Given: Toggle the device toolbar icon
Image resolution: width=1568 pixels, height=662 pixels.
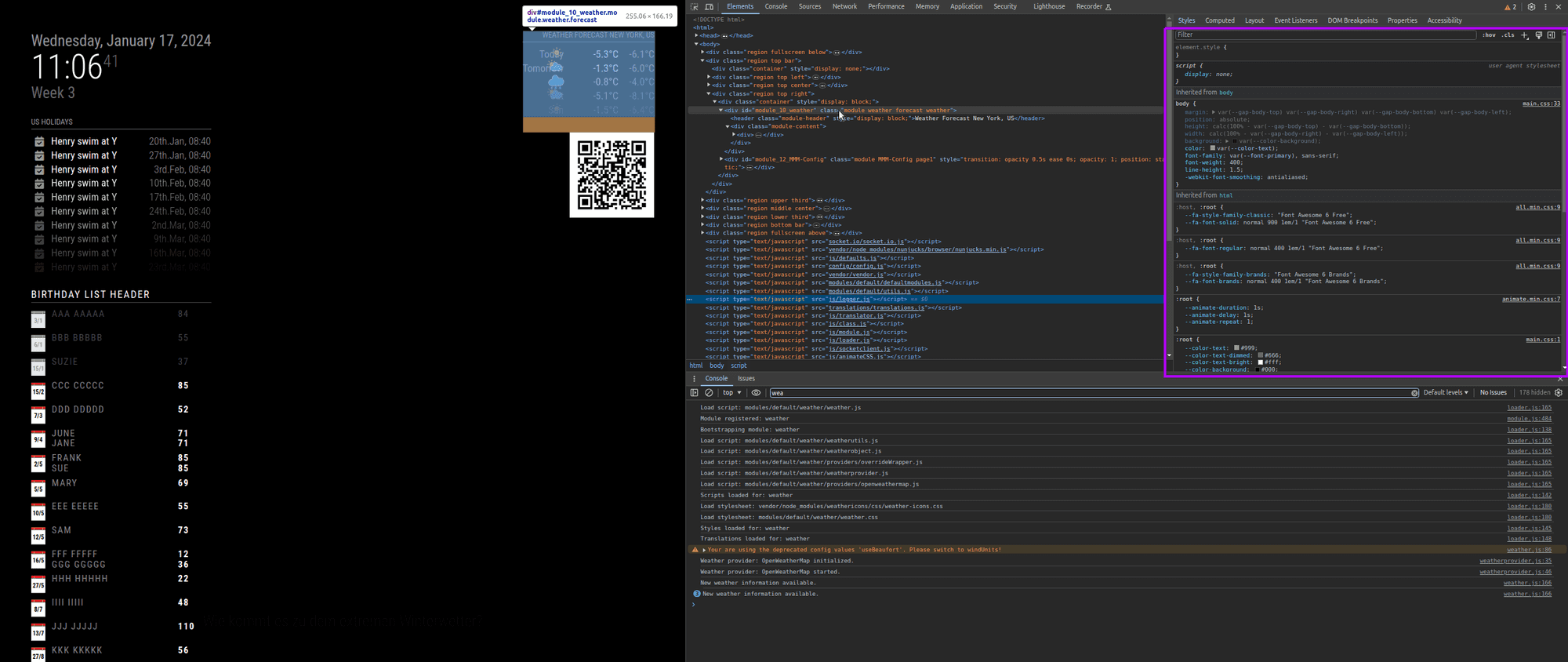Looking at the screenshot, I should click(x=709, y=6).
